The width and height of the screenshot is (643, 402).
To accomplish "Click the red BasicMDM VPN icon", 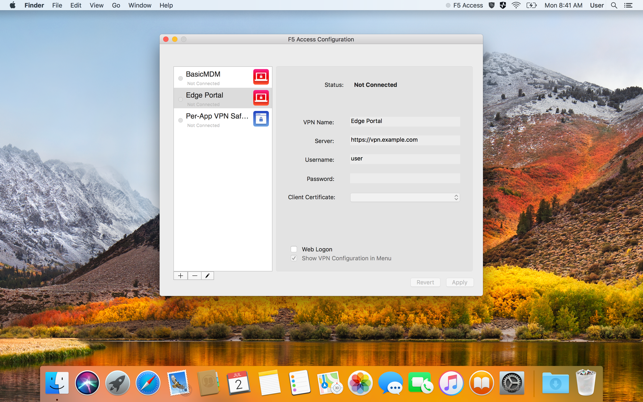I will 261,77.
